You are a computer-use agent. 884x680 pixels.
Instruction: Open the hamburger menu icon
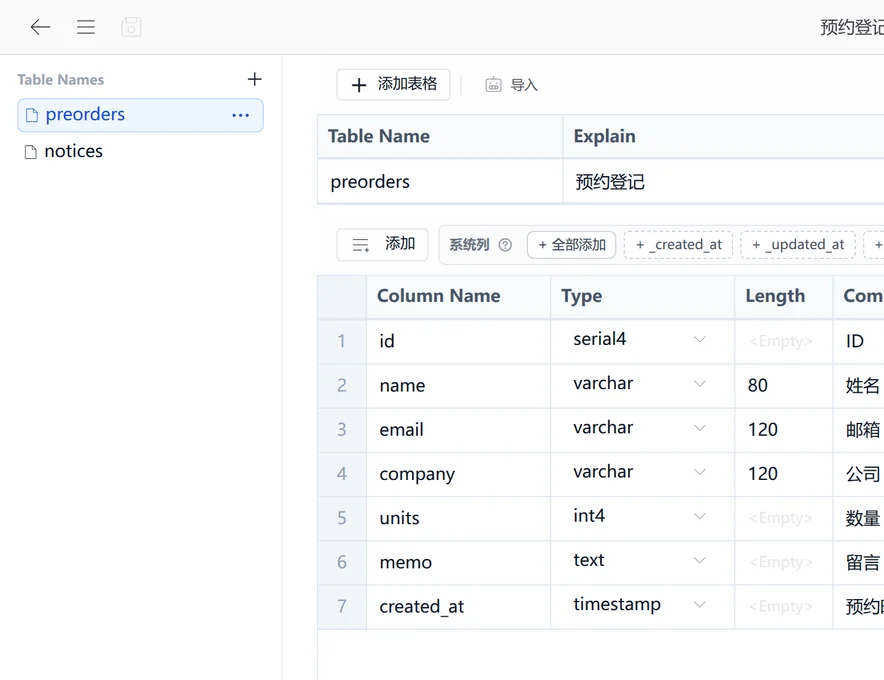click(x=86, y=27)
